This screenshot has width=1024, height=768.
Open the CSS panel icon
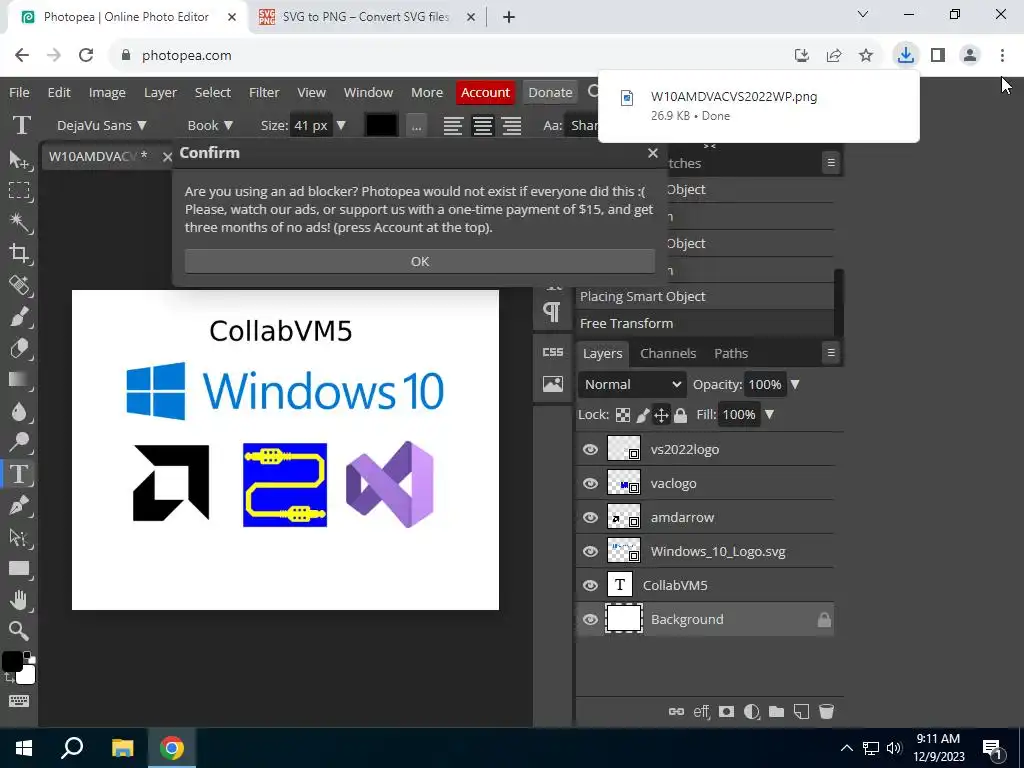[552, 352]
